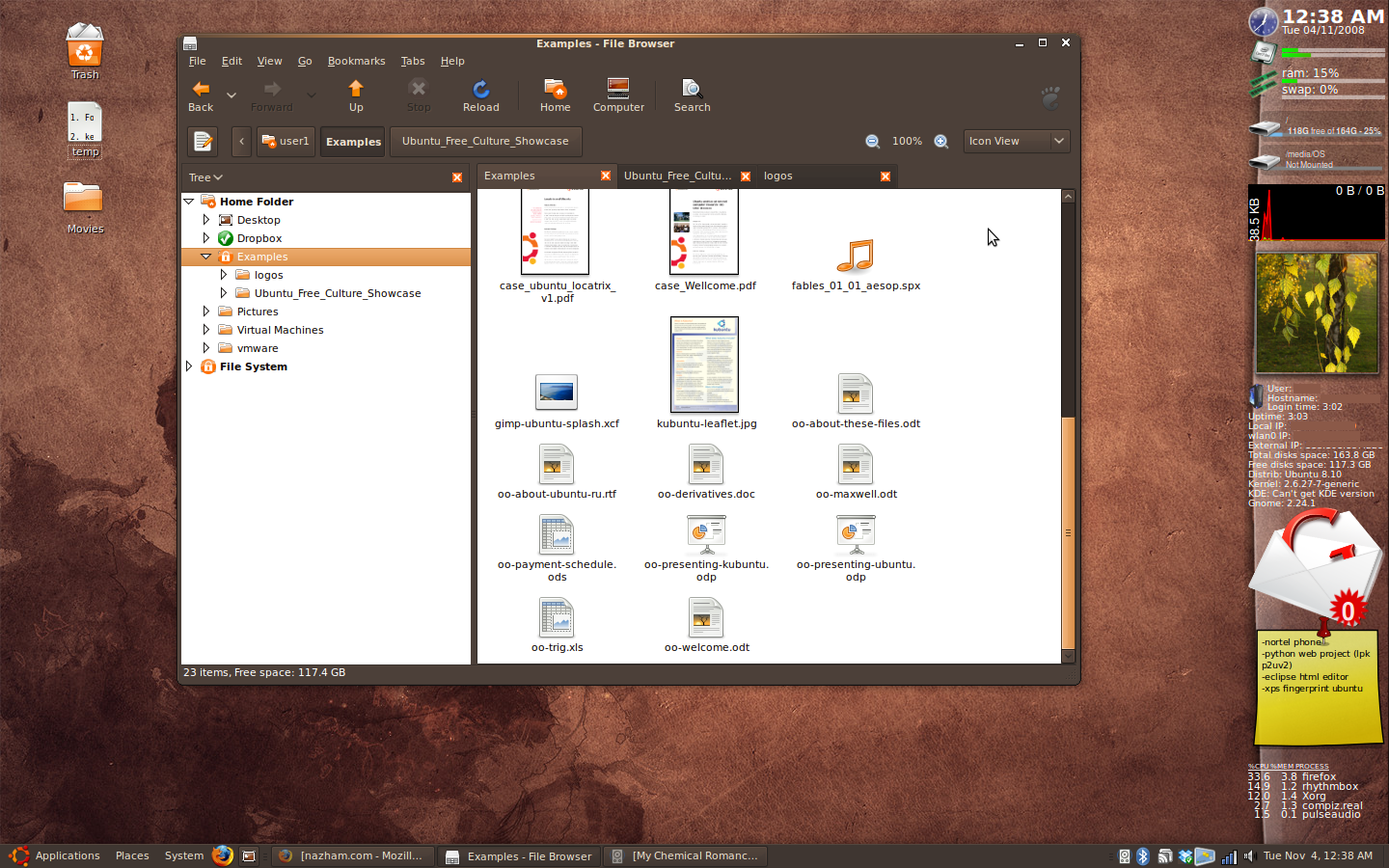1389x868 pixels.
Task: Click the Back arrow toolbar icon
Action: 201,90
